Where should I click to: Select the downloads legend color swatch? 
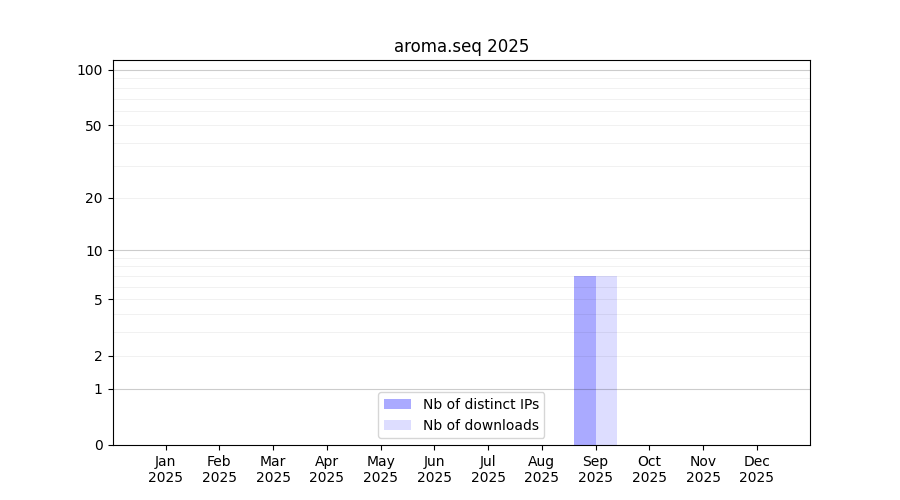click(x=397, y=425)
